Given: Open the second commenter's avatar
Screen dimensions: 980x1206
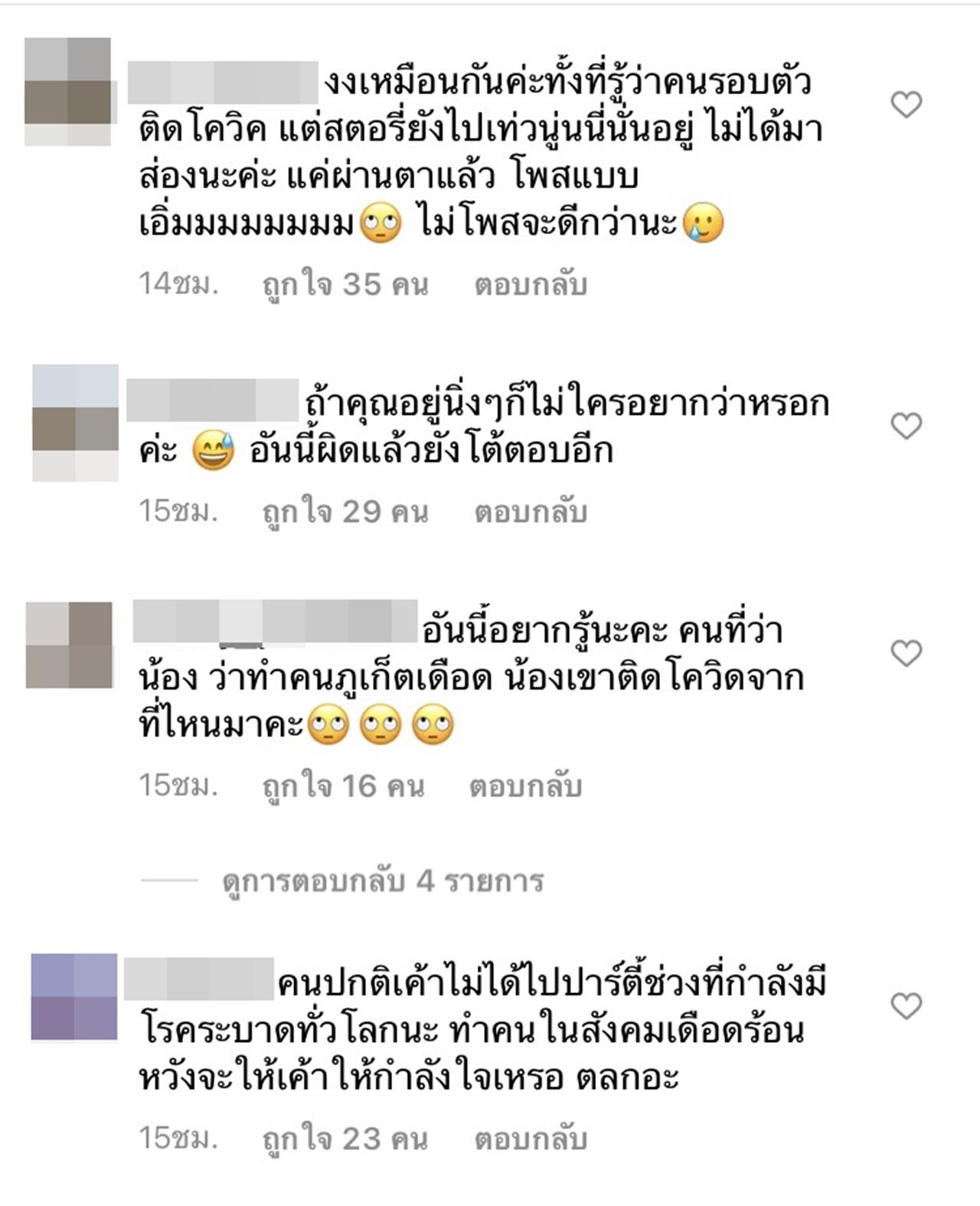Looking at the screenshot, I should [75, 423].
